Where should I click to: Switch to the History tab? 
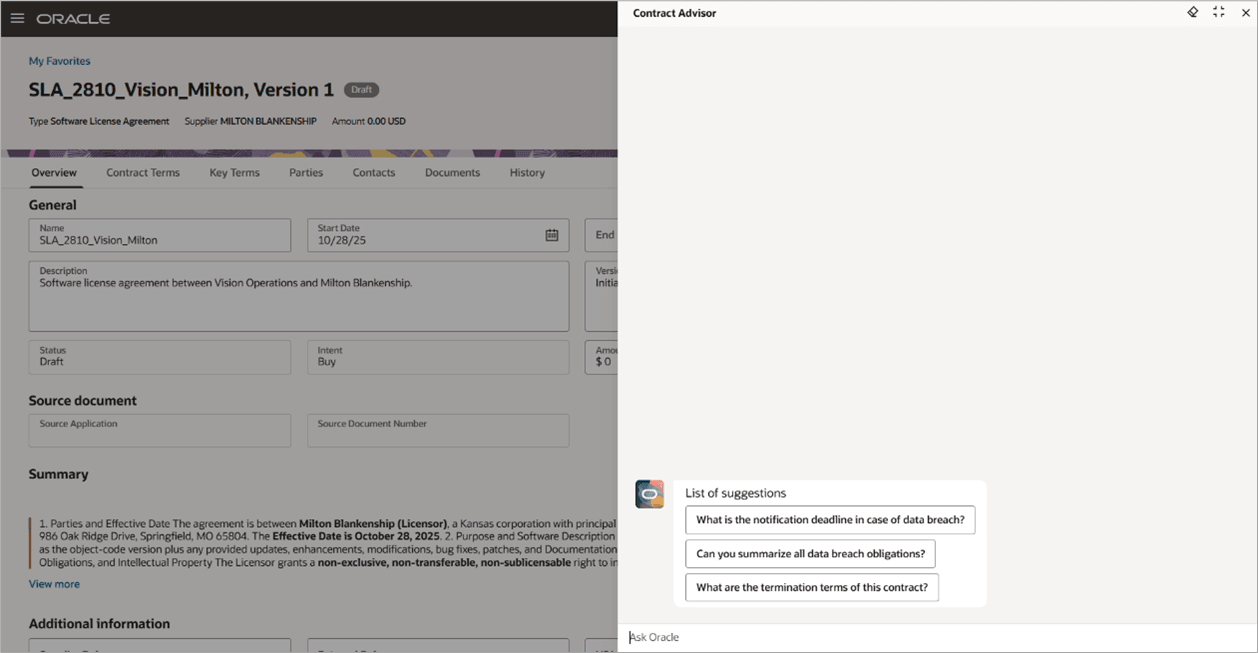point(527,172)
